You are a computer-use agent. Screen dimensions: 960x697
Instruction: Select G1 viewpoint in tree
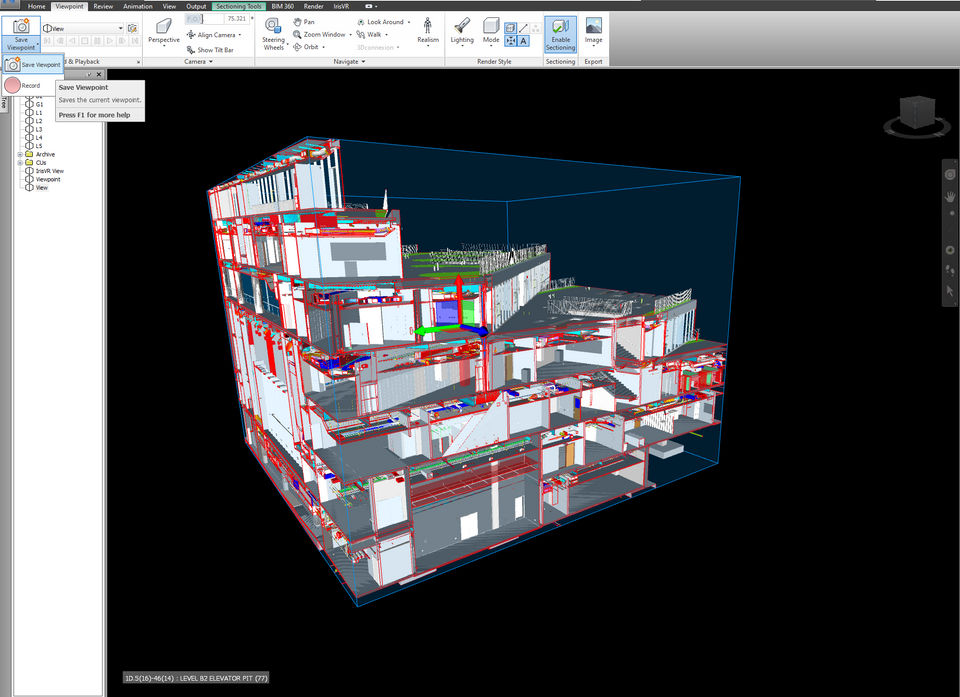coord(34,105)
